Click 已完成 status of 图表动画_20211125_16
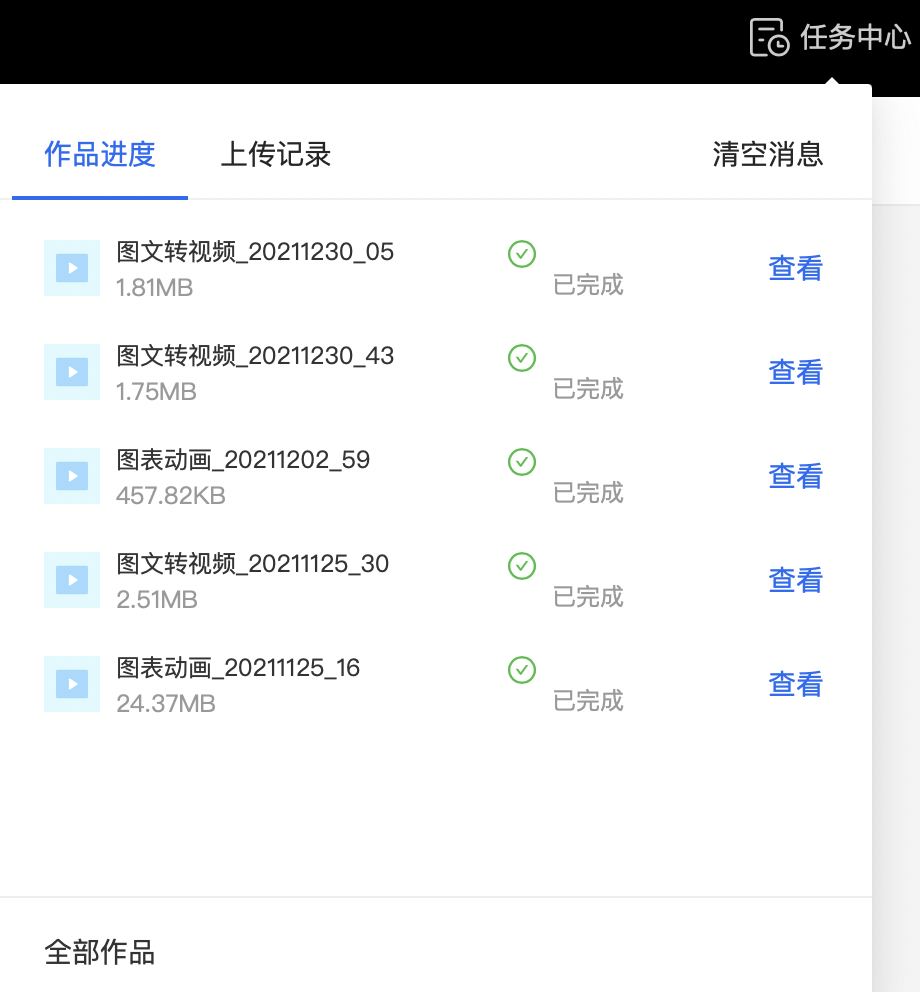Viewport: 920px width, 992px height. [x=588, y=700]
